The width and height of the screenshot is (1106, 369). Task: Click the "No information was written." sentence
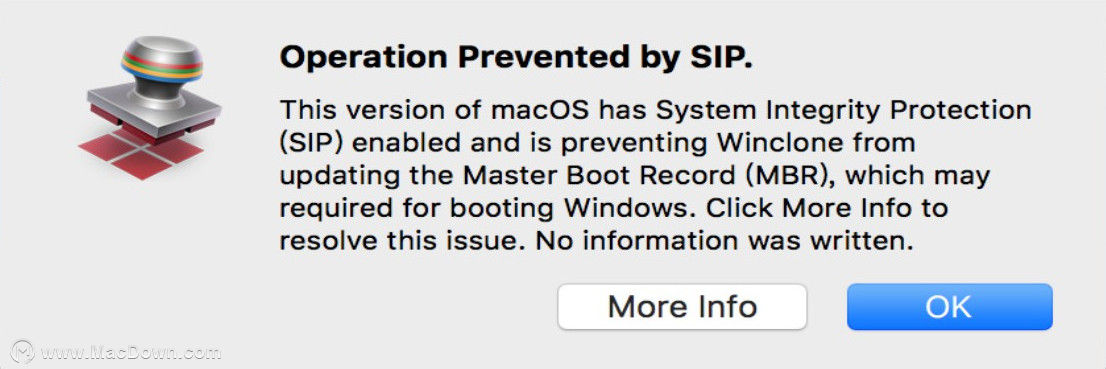click(x=724, y=241)
